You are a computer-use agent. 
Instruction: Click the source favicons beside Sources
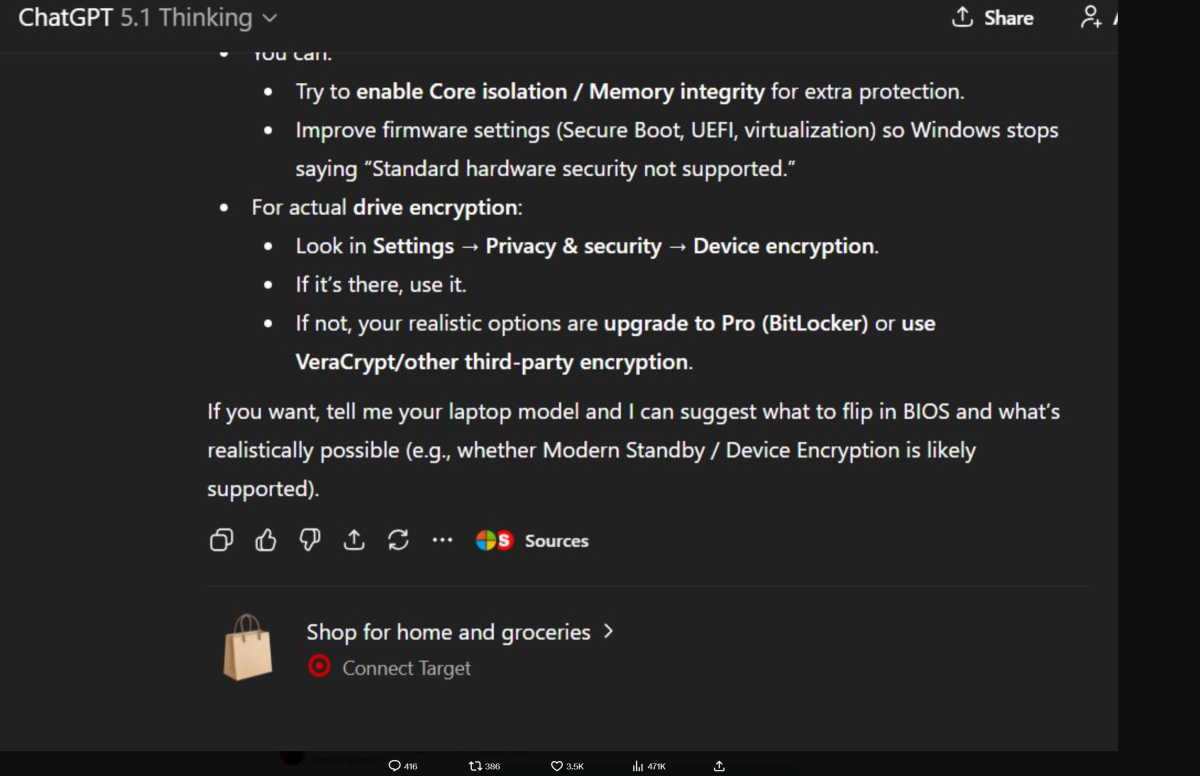pyautogui.click(x=494, y=541)
